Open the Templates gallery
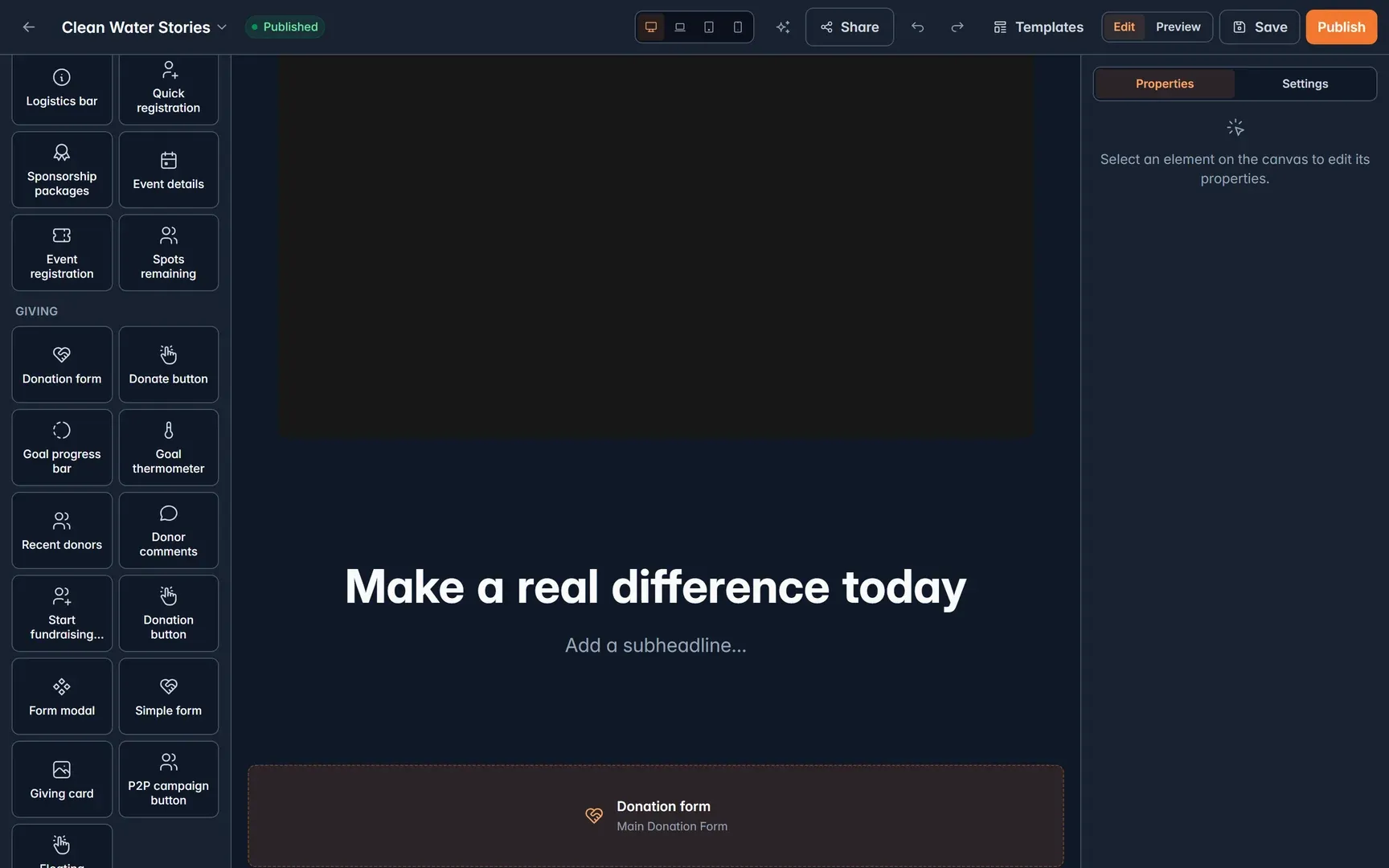 pyautogui.click(x=1039, y=27)
